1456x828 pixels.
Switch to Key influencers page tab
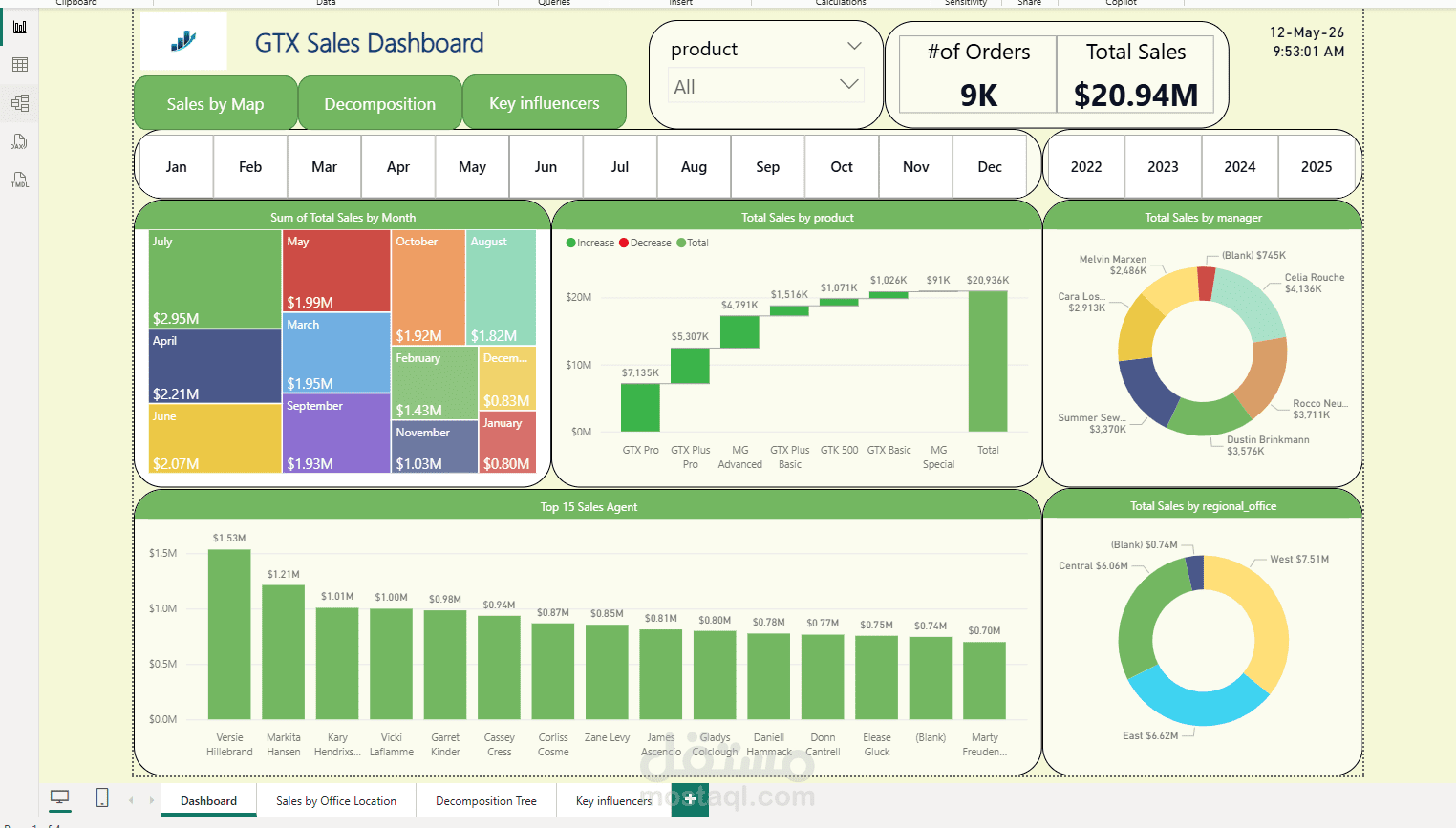tap(613, 800)
